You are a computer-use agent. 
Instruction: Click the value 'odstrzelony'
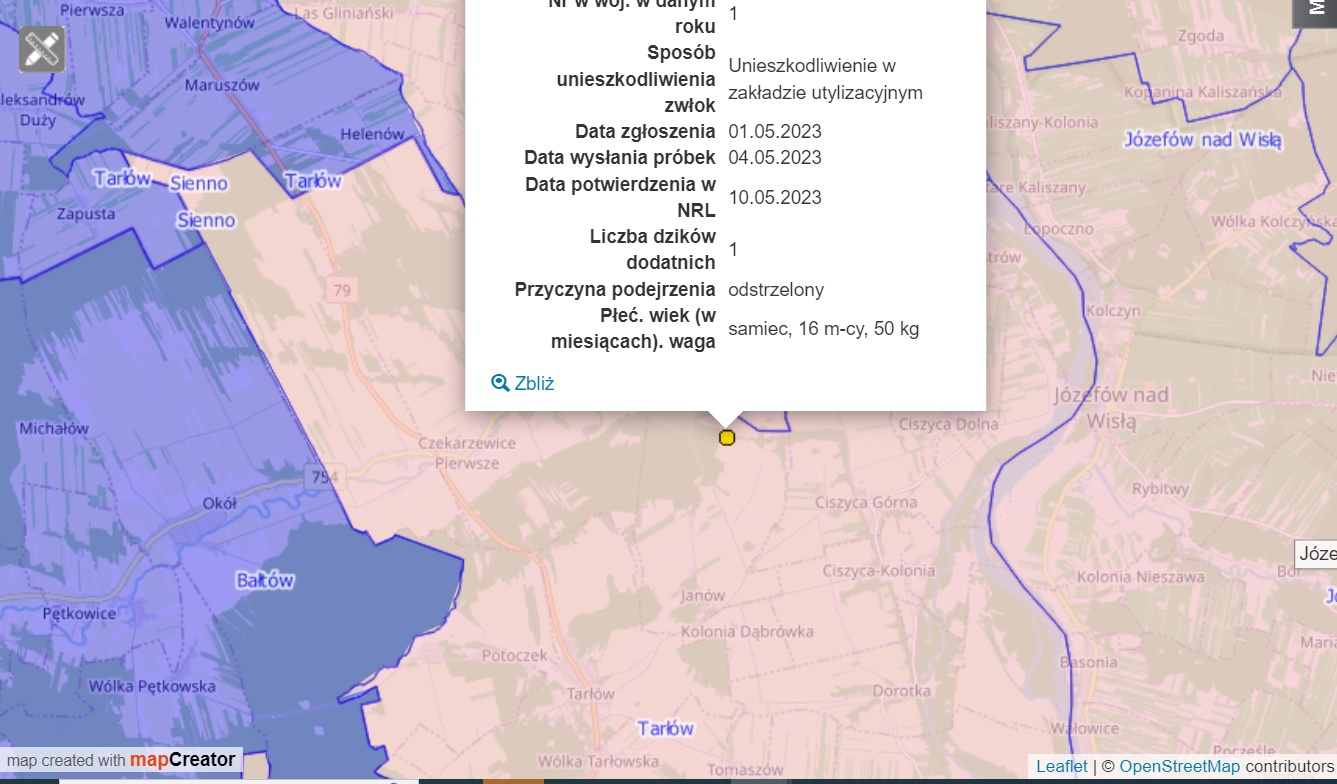(x=776, y=289)
